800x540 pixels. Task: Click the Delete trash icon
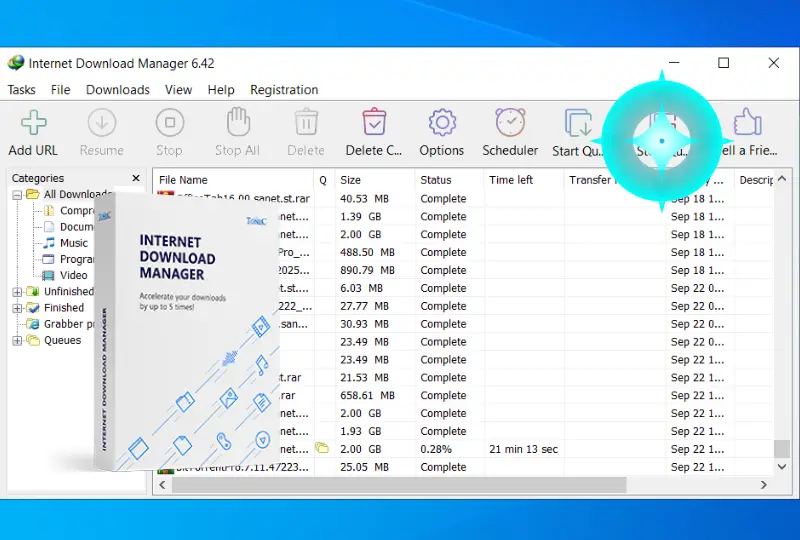point(306,121)
